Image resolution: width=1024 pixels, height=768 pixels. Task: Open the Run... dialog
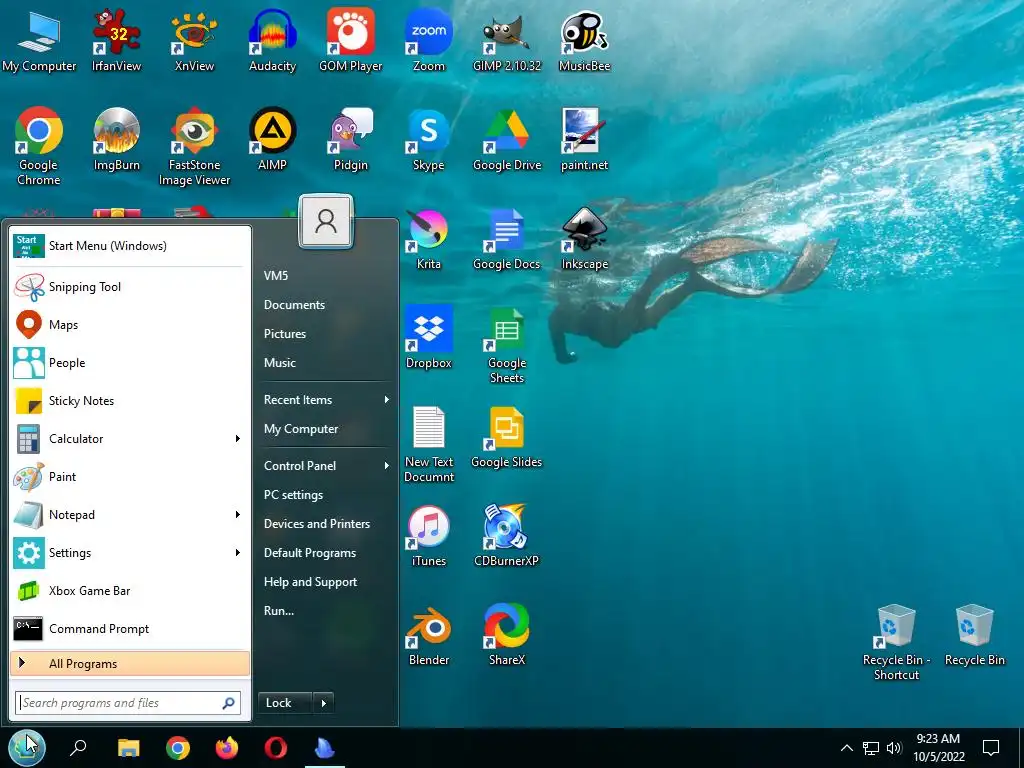(279, 611)
